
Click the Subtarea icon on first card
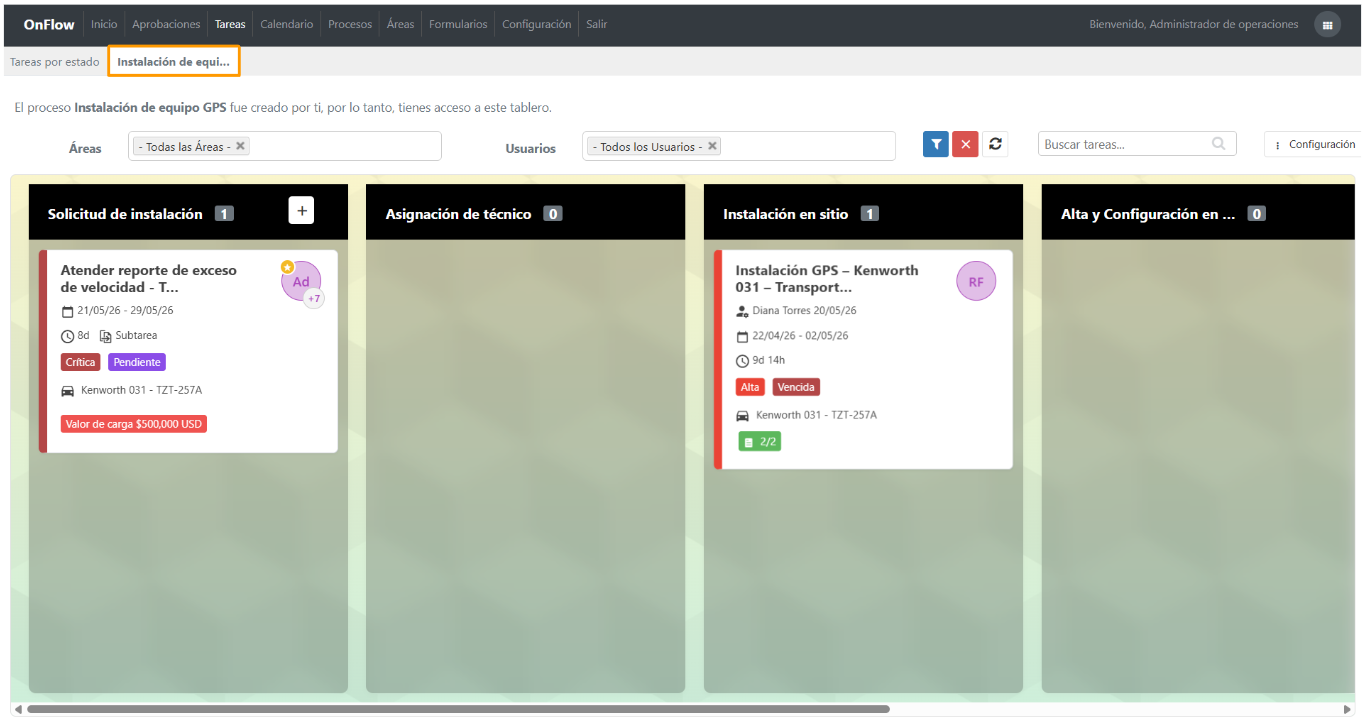[x=105, y=336]
